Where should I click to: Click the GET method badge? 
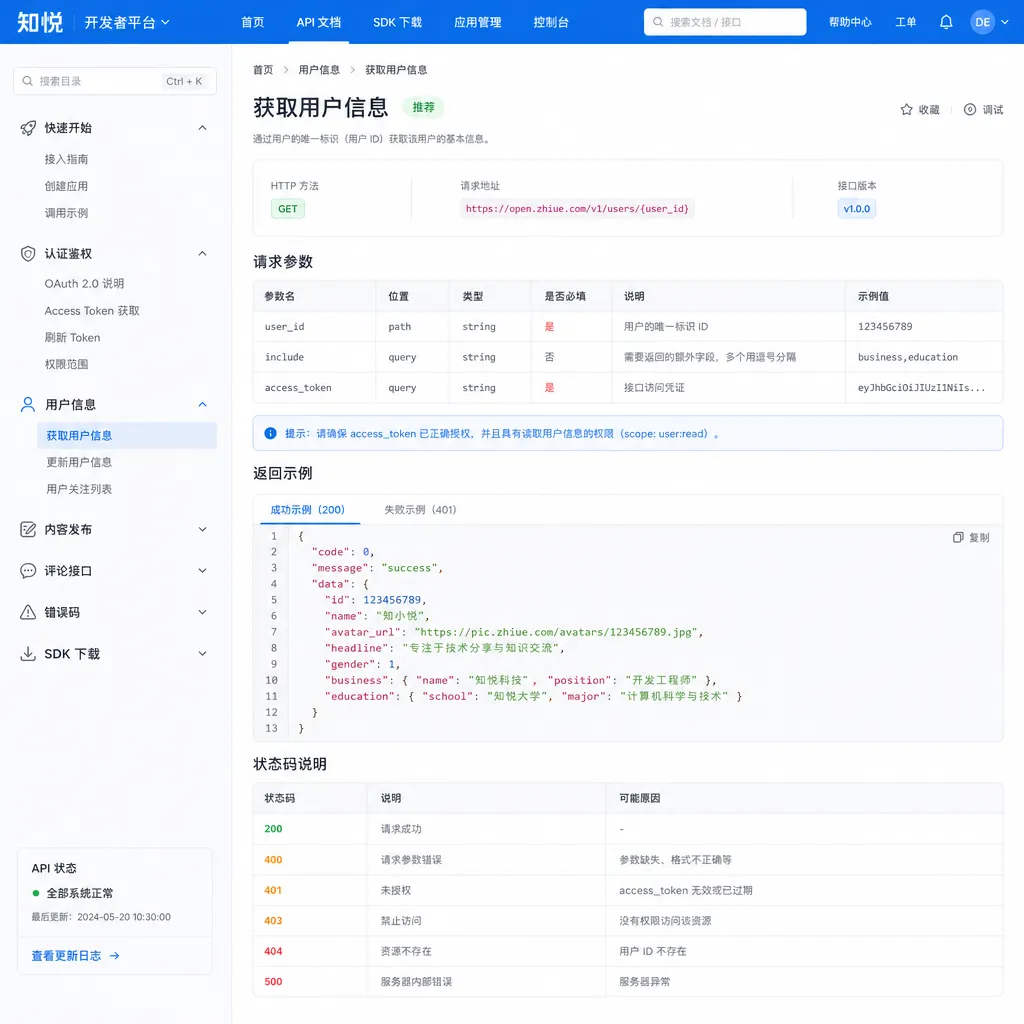[288, 209]
